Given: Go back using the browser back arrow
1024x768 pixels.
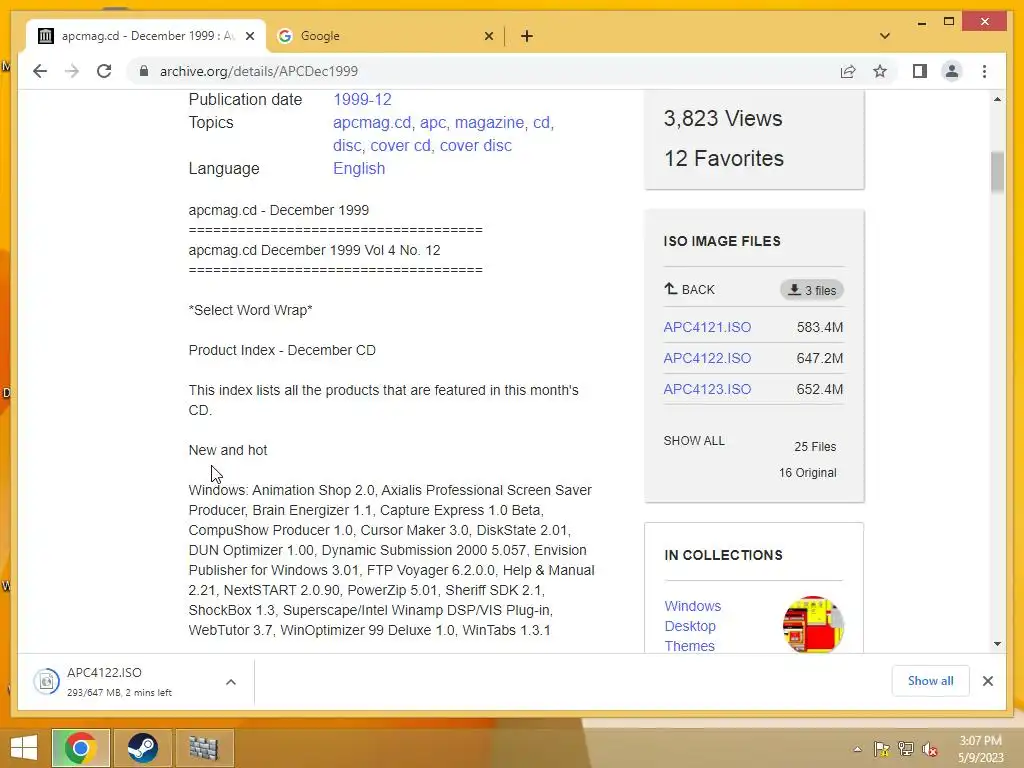Looking at the screenshot, I should tap(40, 71).
